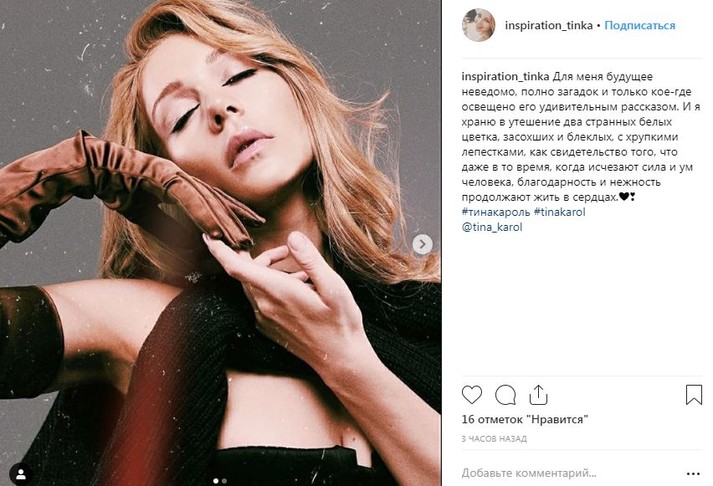Click the share arrow icon
This screenshot has height=486, width=713.
538,394
